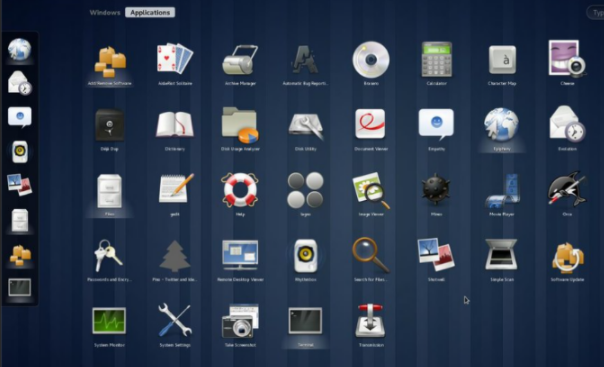Click Terminal icon in the dash
The width and height of the screenshot is (604, 367).
20,287
